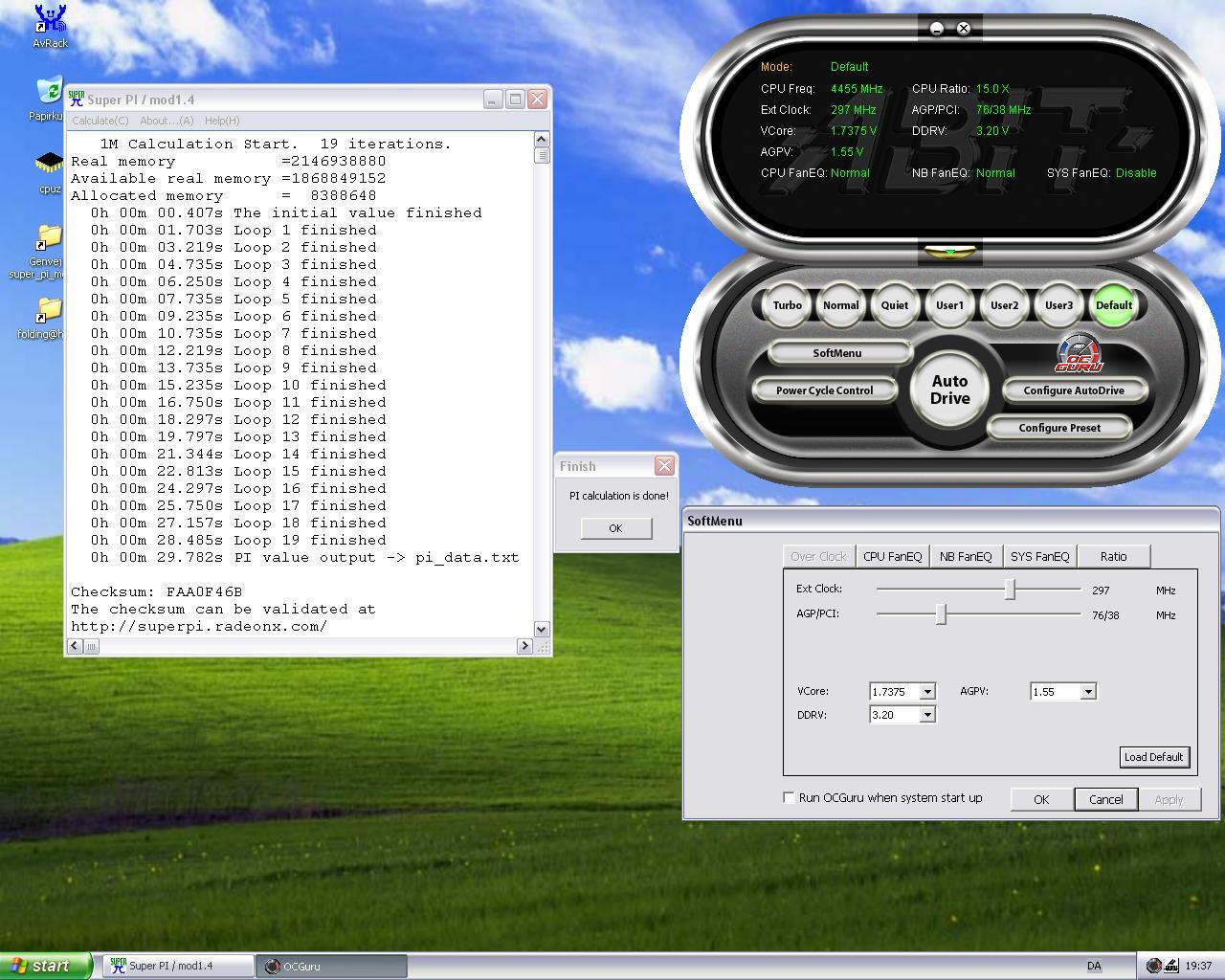Open the folding@home desktop shortcut icon

point(46,319)
